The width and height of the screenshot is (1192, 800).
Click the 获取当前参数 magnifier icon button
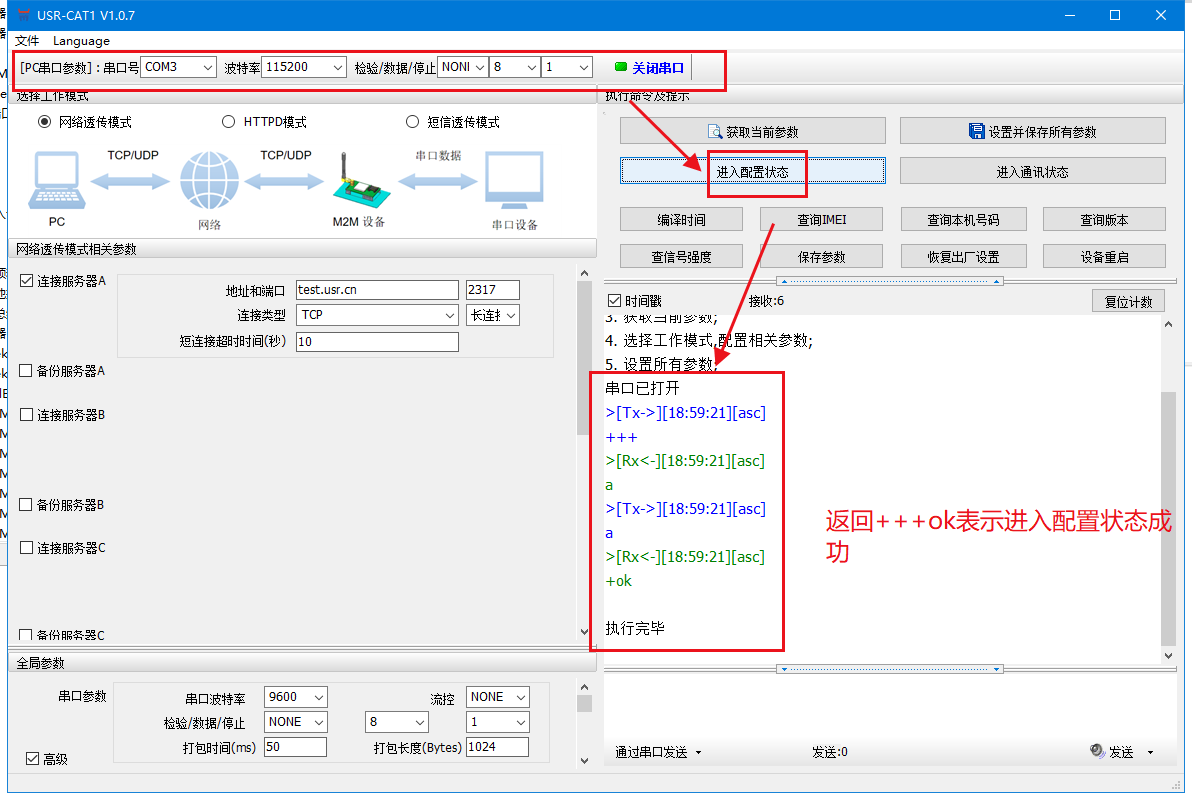click(x=715, y=131)
